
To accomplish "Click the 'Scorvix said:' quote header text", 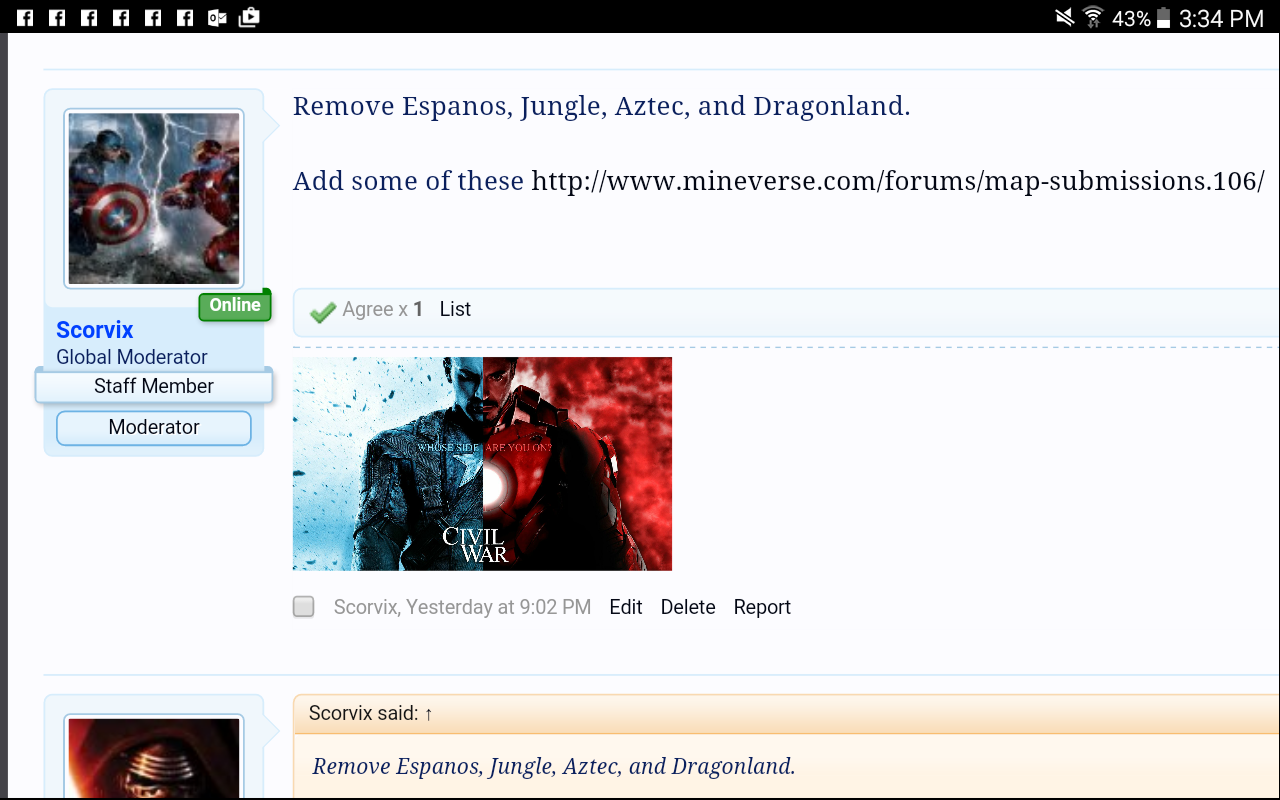I will click(x=363, y=714).
